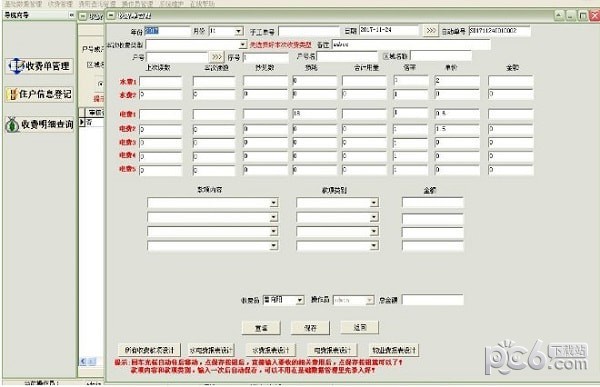Screen dimensions: 600x387
Task: Open 水电费报表设计 report design
Action: (211, 350)
